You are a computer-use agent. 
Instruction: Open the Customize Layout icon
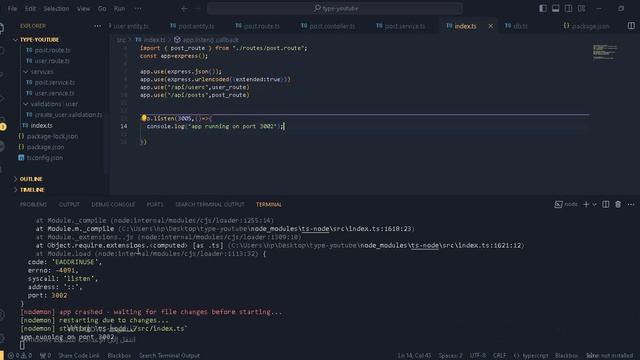(x=581, y=9)
